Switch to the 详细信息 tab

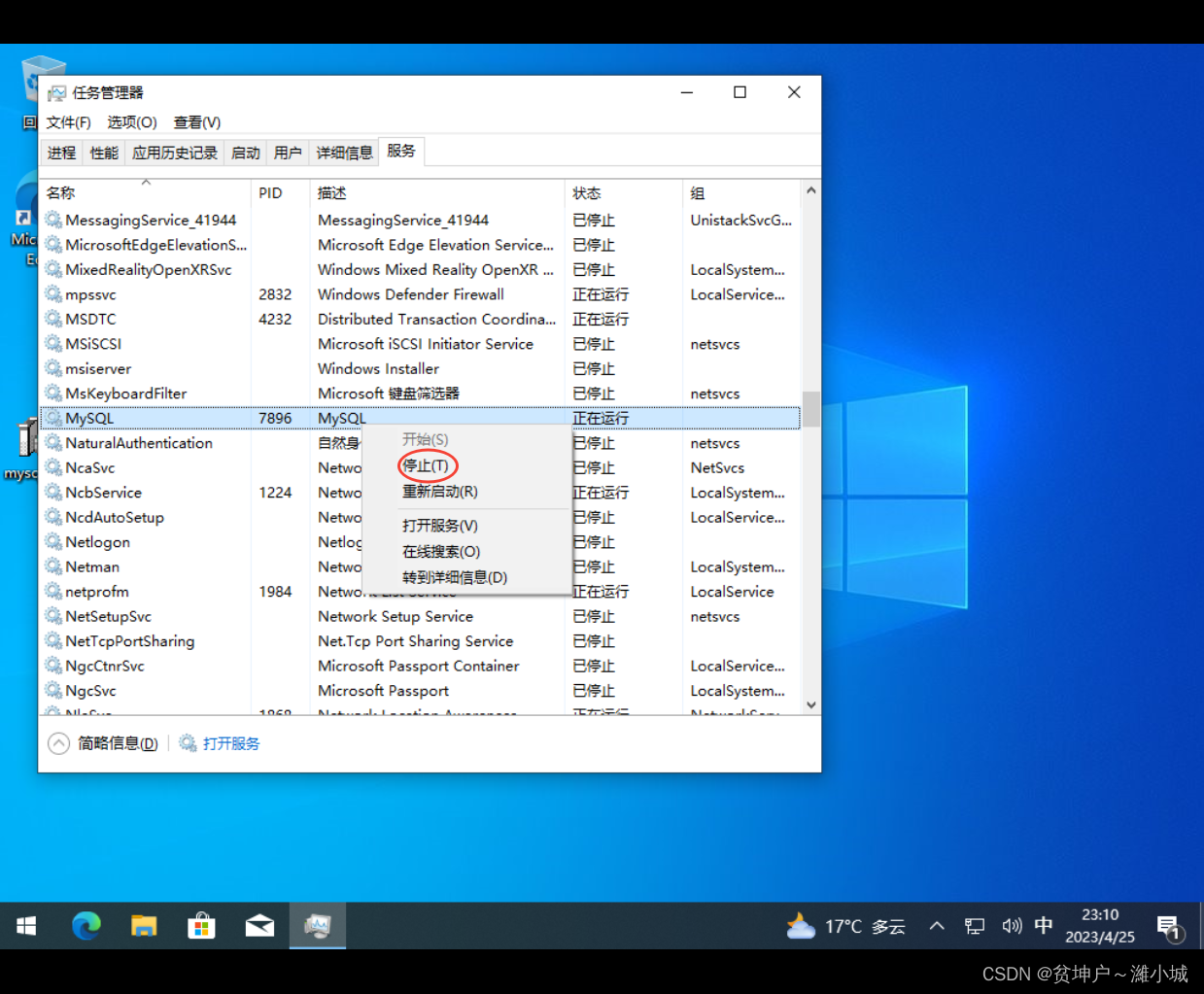click(344, 153)
